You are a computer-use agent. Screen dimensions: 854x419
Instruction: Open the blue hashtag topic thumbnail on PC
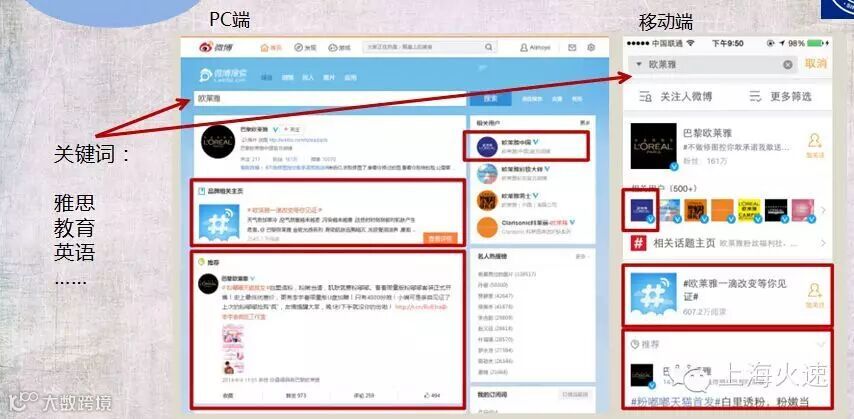(219, 222)
